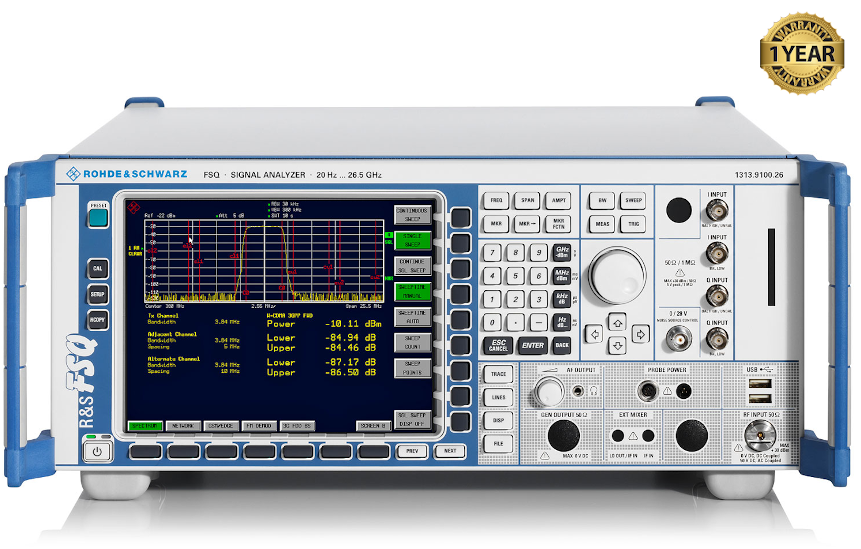Select the Hz/dB.. unit key
This screenshot has height=549, width=861.
(x=562, y=322)
